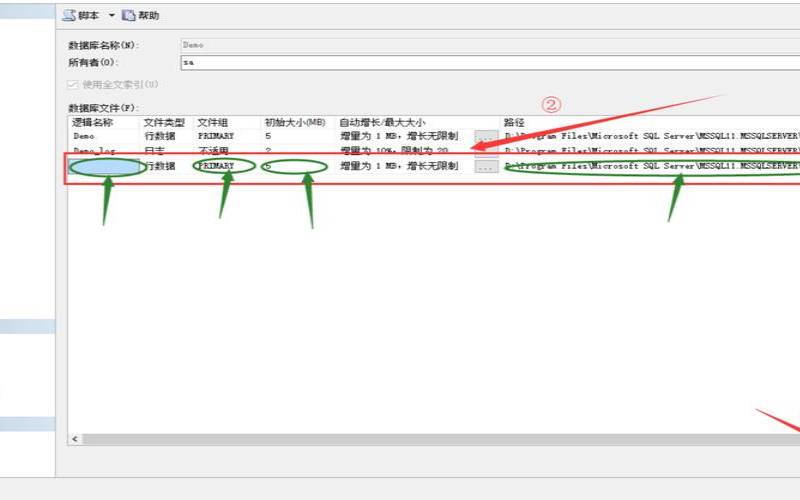Click the initial size cell in the new row
Screen dimensions: 800x500
(297, 166)
